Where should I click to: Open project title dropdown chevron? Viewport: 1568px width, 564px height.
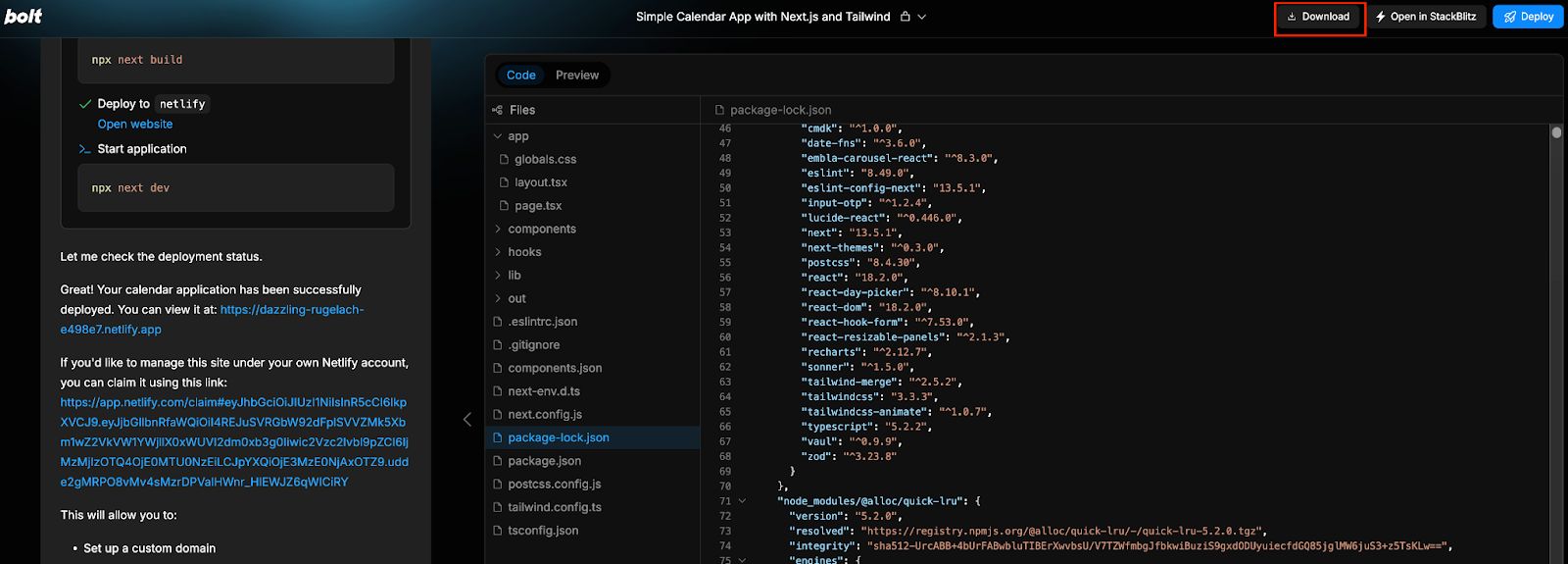922,17
